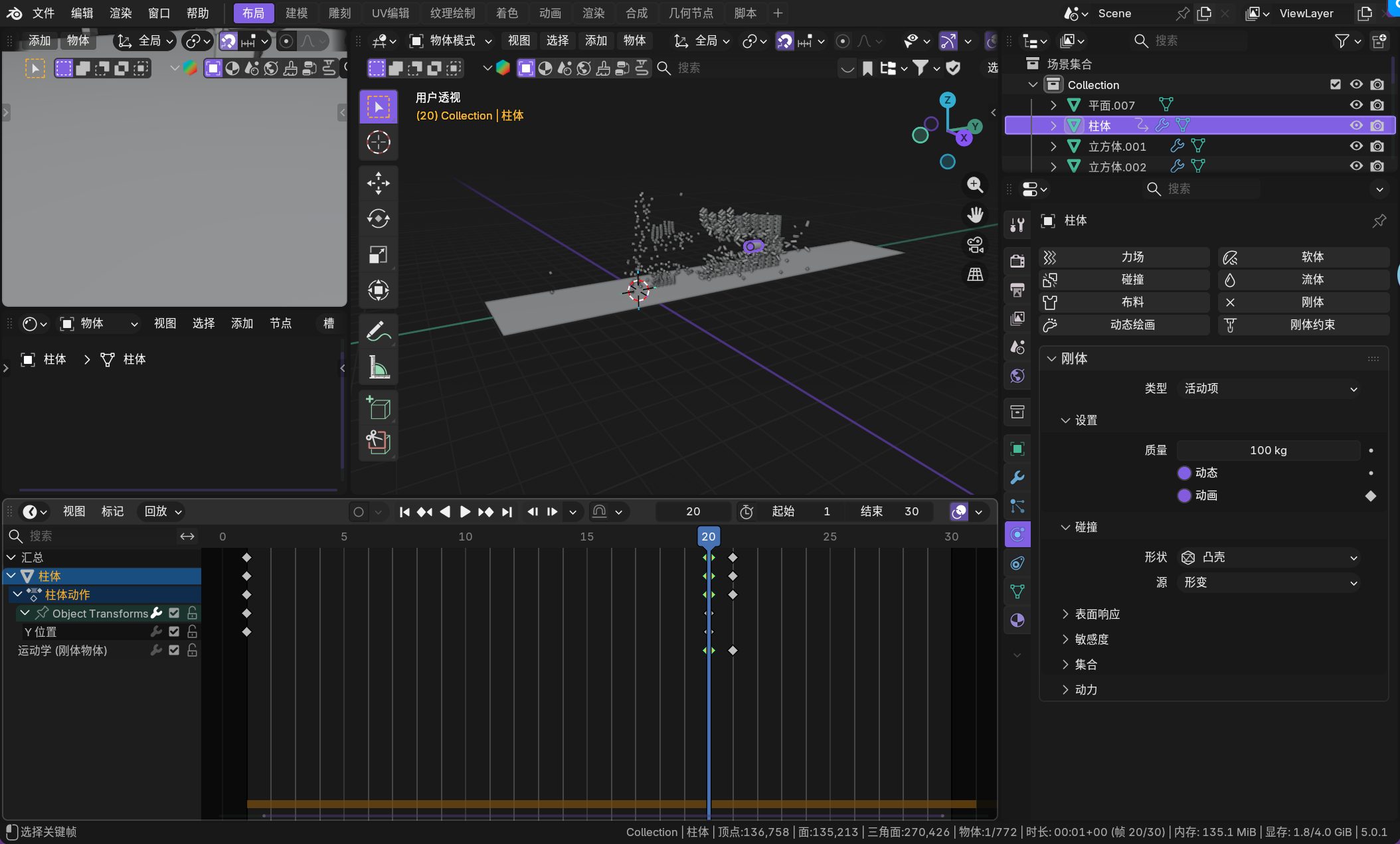Pick the Add Cube tool
This screenshot has width=1400, height=844.
378,407
